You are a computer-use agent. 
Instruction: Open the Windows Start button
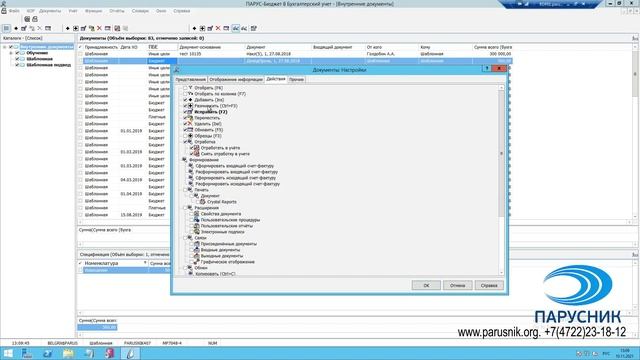pos(8,353)
